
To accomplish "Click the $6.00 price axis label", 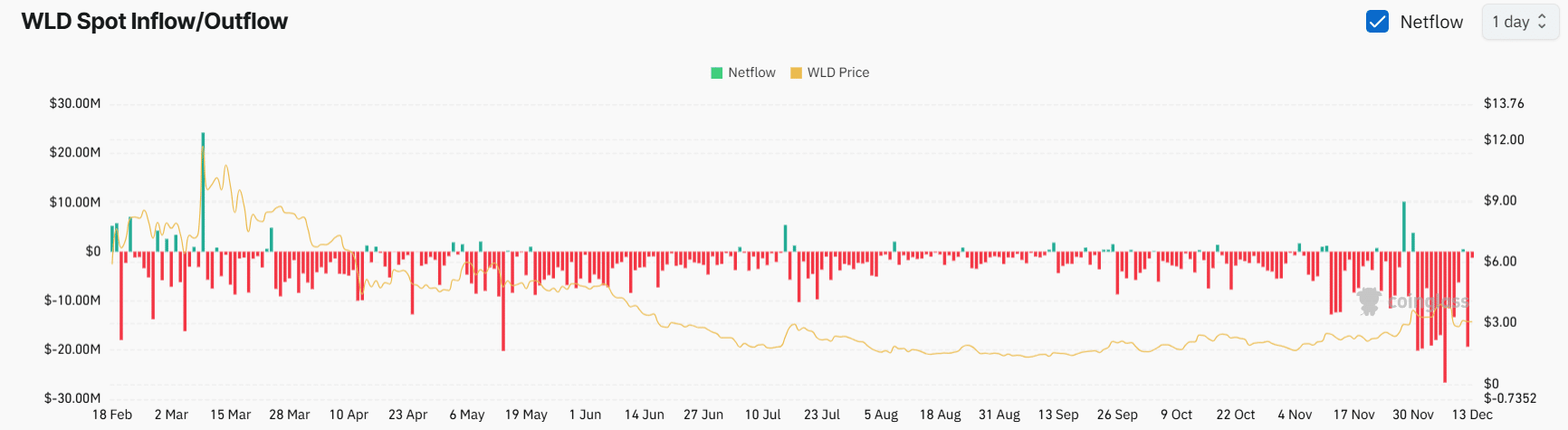I will pos(1500,261).
